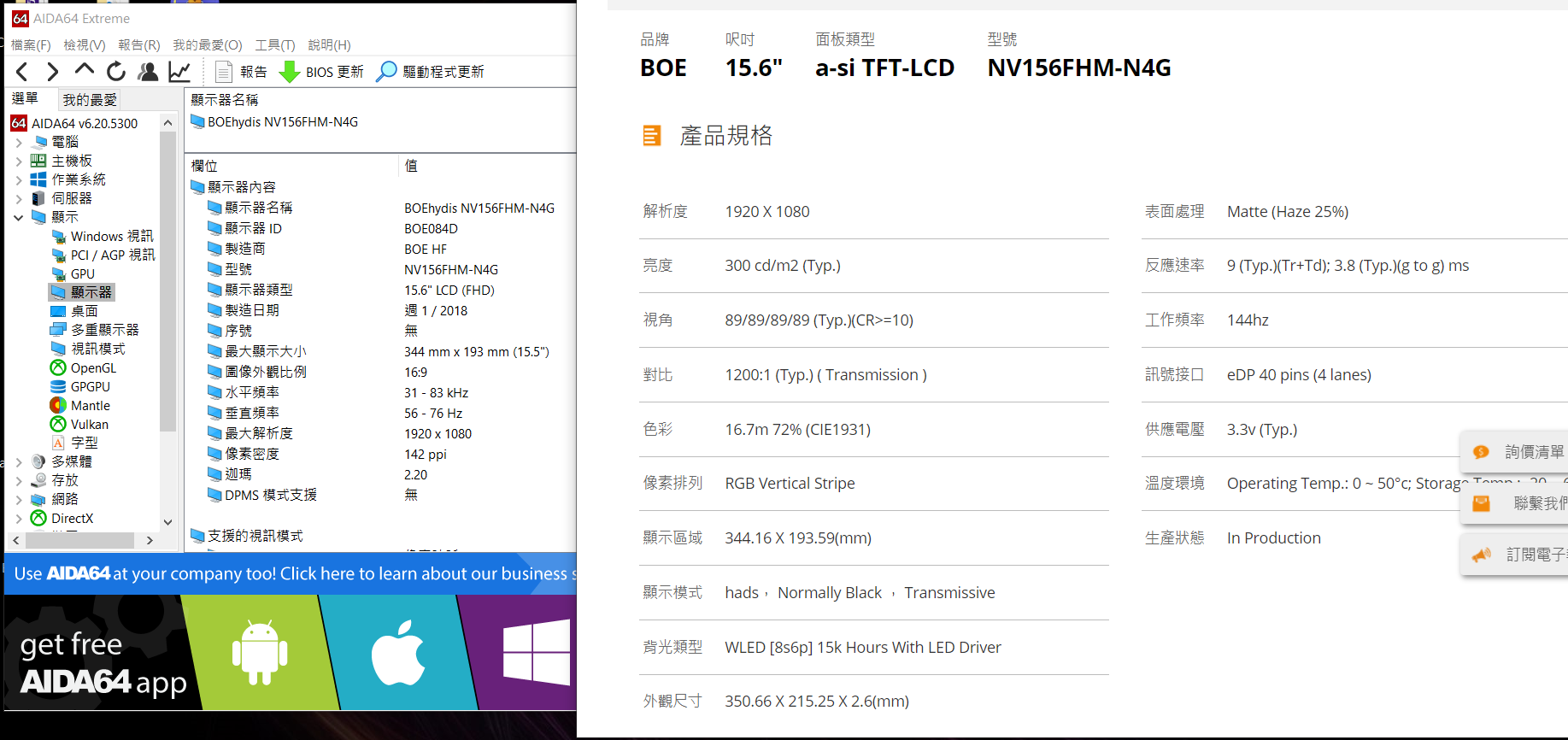Click the 產品規格 heading icon
This screenshot has width=1568, height=740.
point(652,135)
